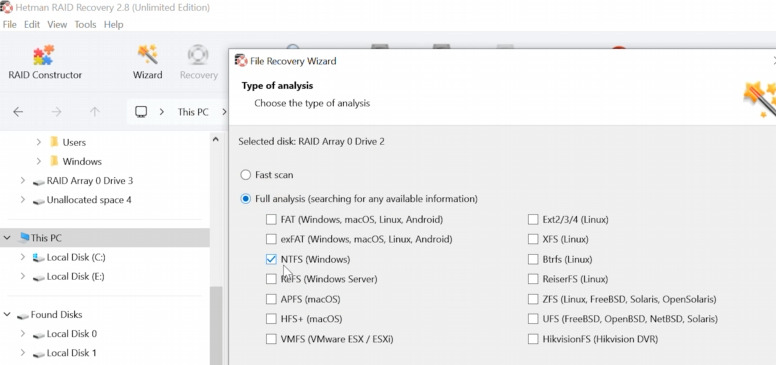This screenshot has height=365, width=776.
Task: Click the computer icon in address bar
Action: tap(141, 112)
